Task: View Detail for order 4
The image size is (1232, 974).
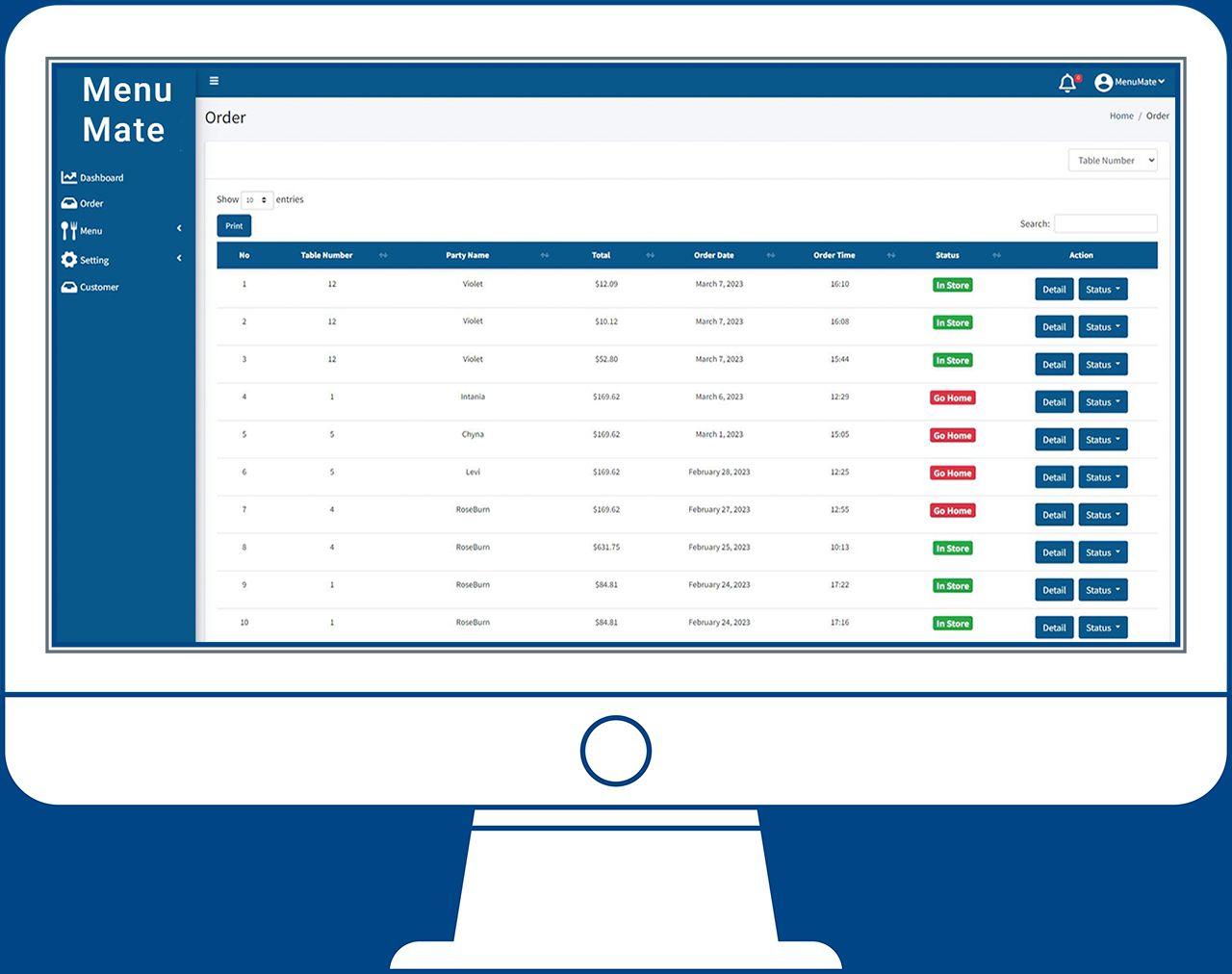Action: point(1054,401)
